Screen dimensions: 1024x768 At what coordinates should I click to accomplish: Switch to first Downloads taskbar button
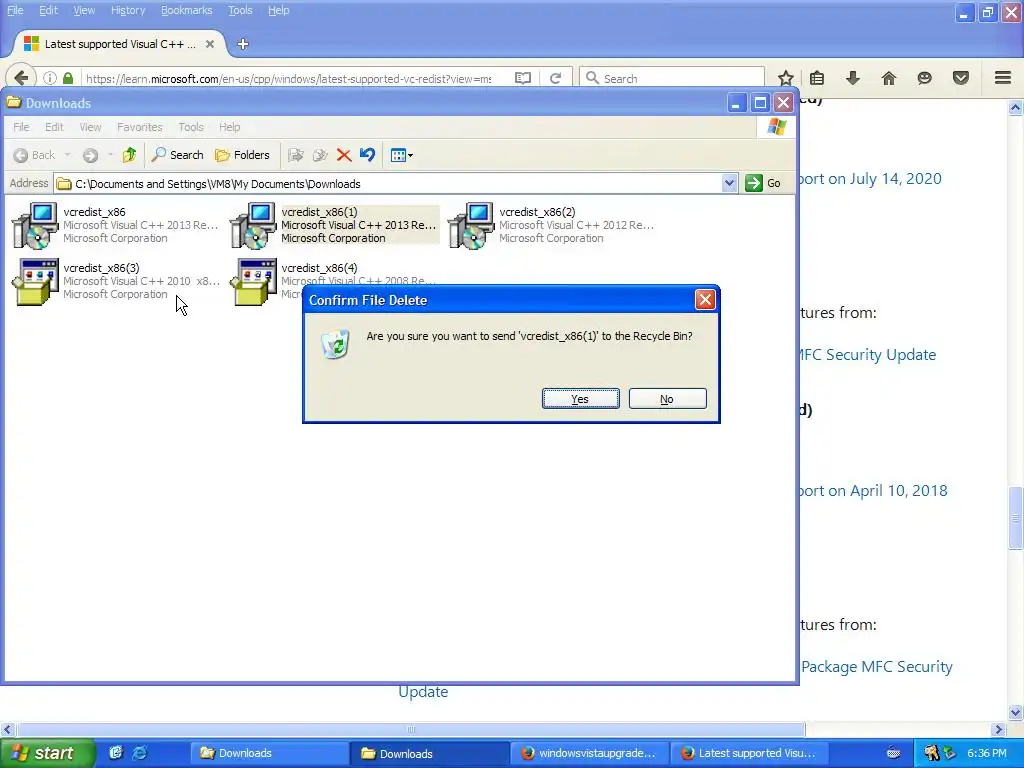pos(268,753)
